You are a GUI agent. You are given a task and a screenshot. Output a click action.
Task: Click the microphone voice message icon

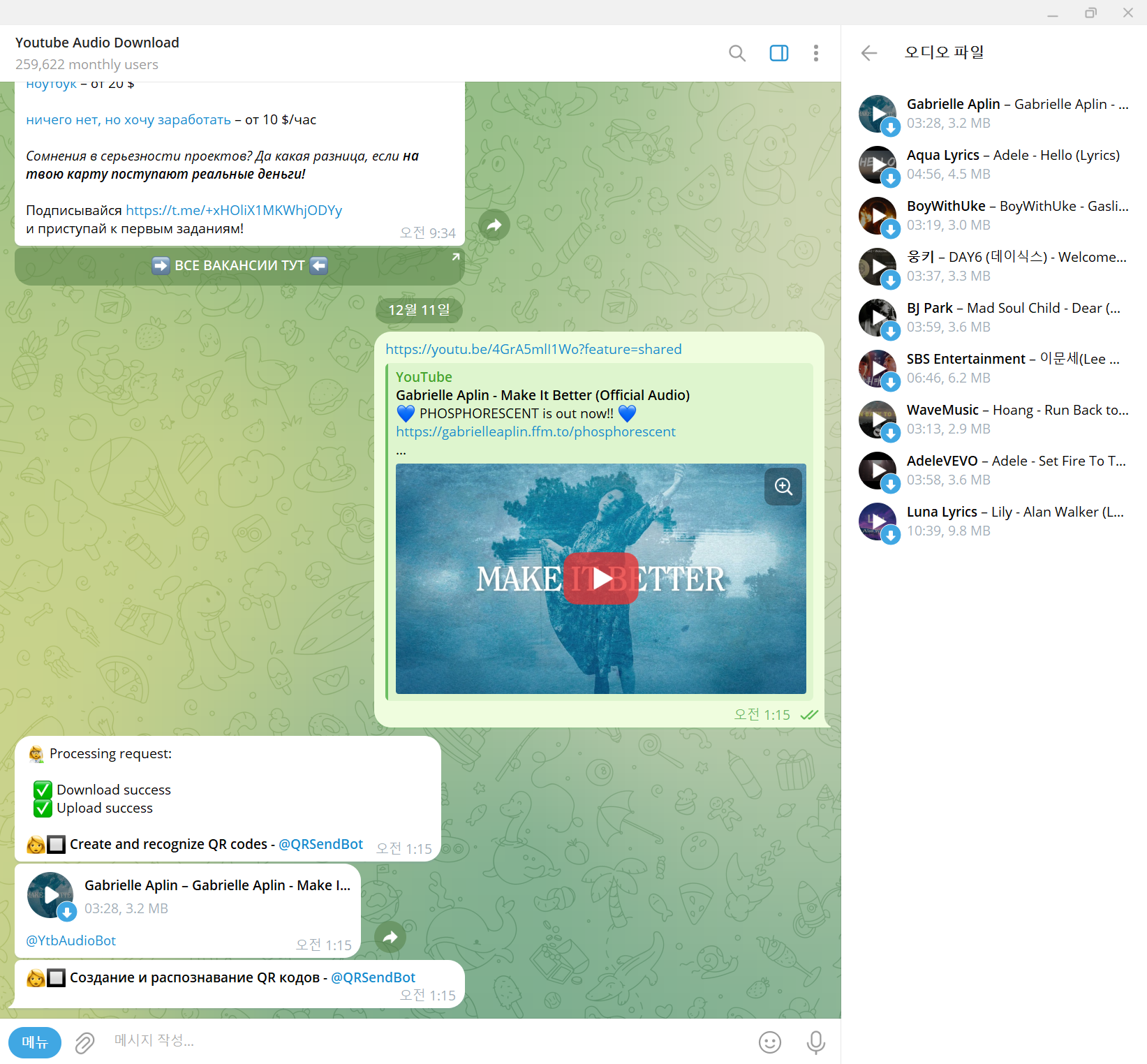815,1042
